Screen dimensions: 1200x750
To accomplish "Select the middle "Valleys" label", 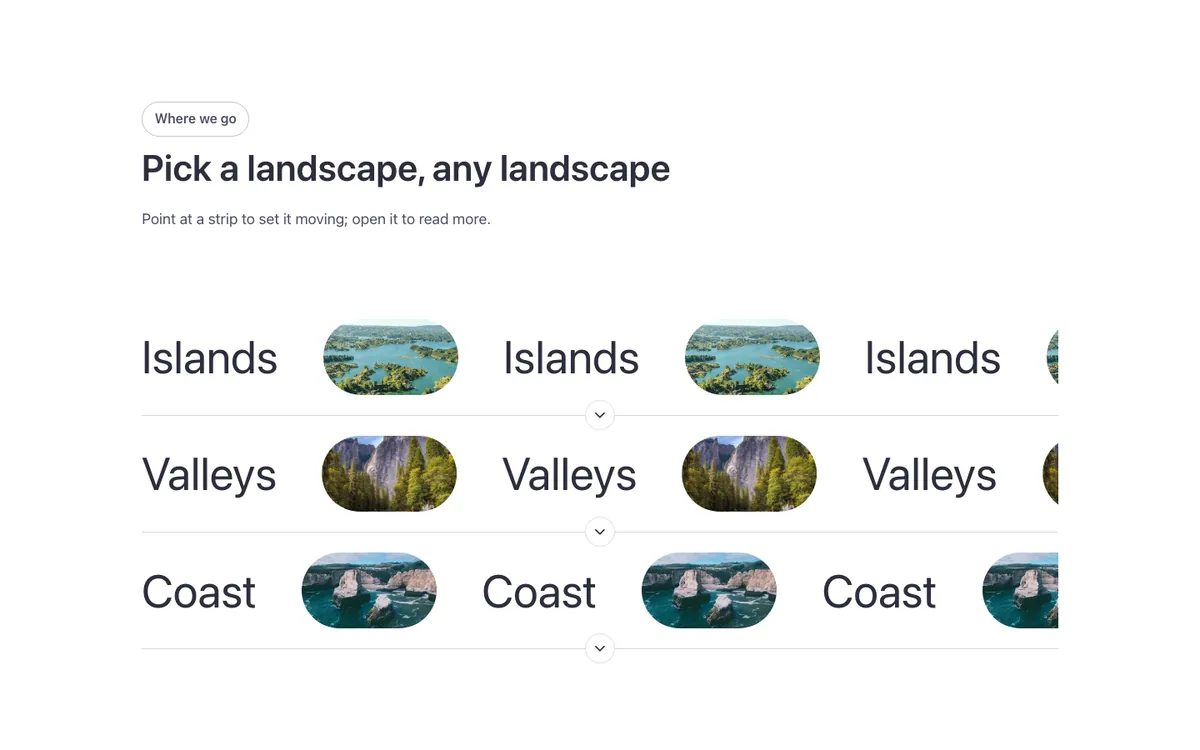I will [x=569, y=476].
